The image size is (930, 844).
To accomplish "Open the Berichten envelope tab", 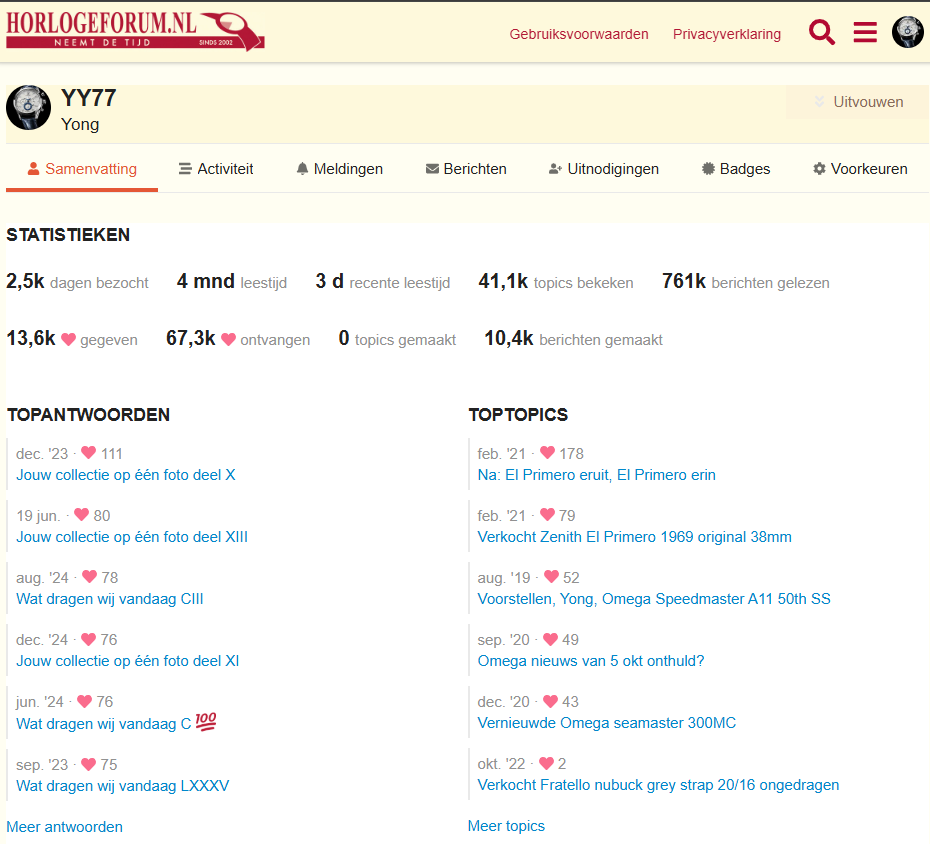I will click(466, 169).
